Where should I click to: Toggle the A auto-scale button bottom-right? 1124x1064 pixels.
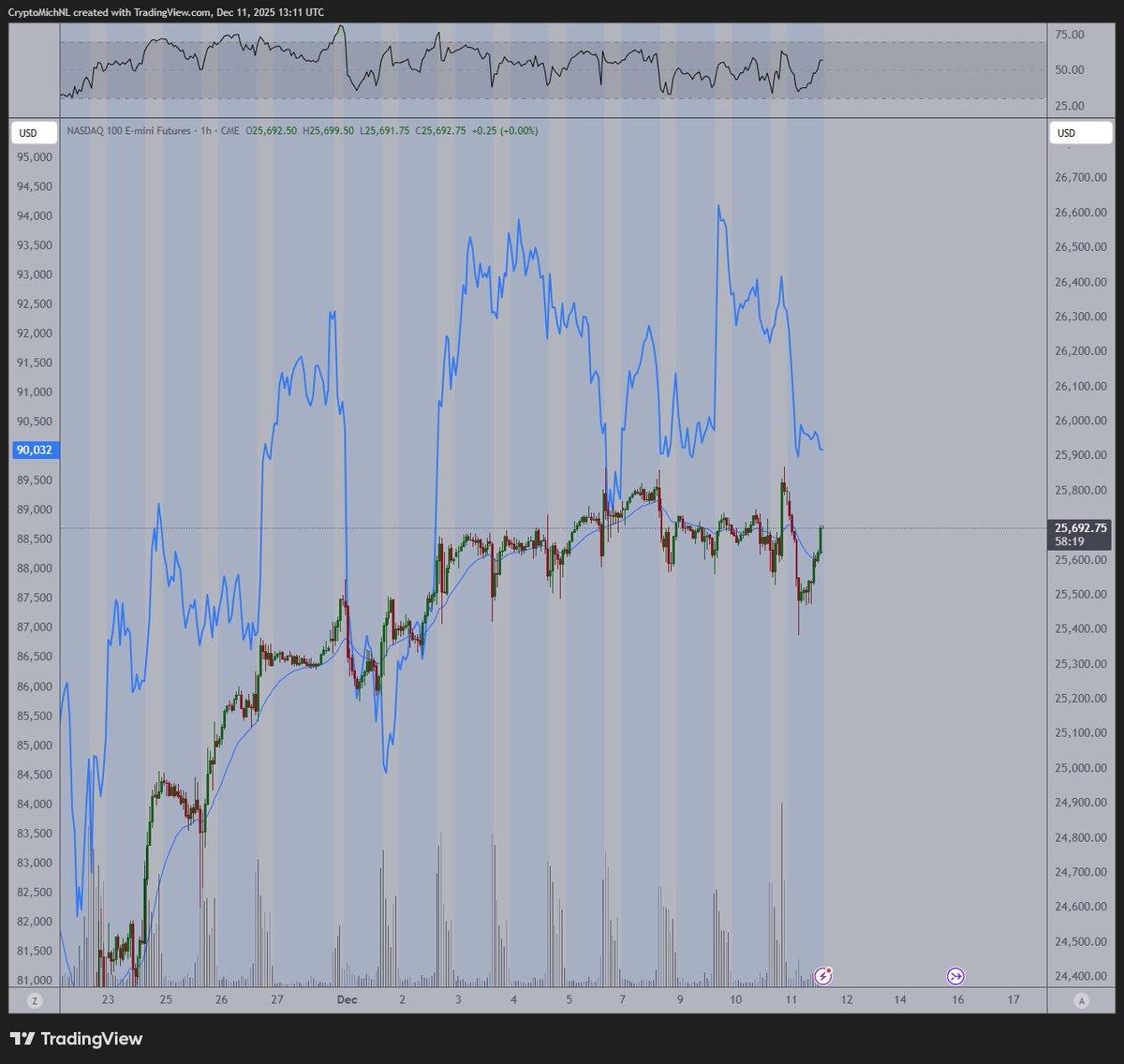(x=1081, y=1000)
